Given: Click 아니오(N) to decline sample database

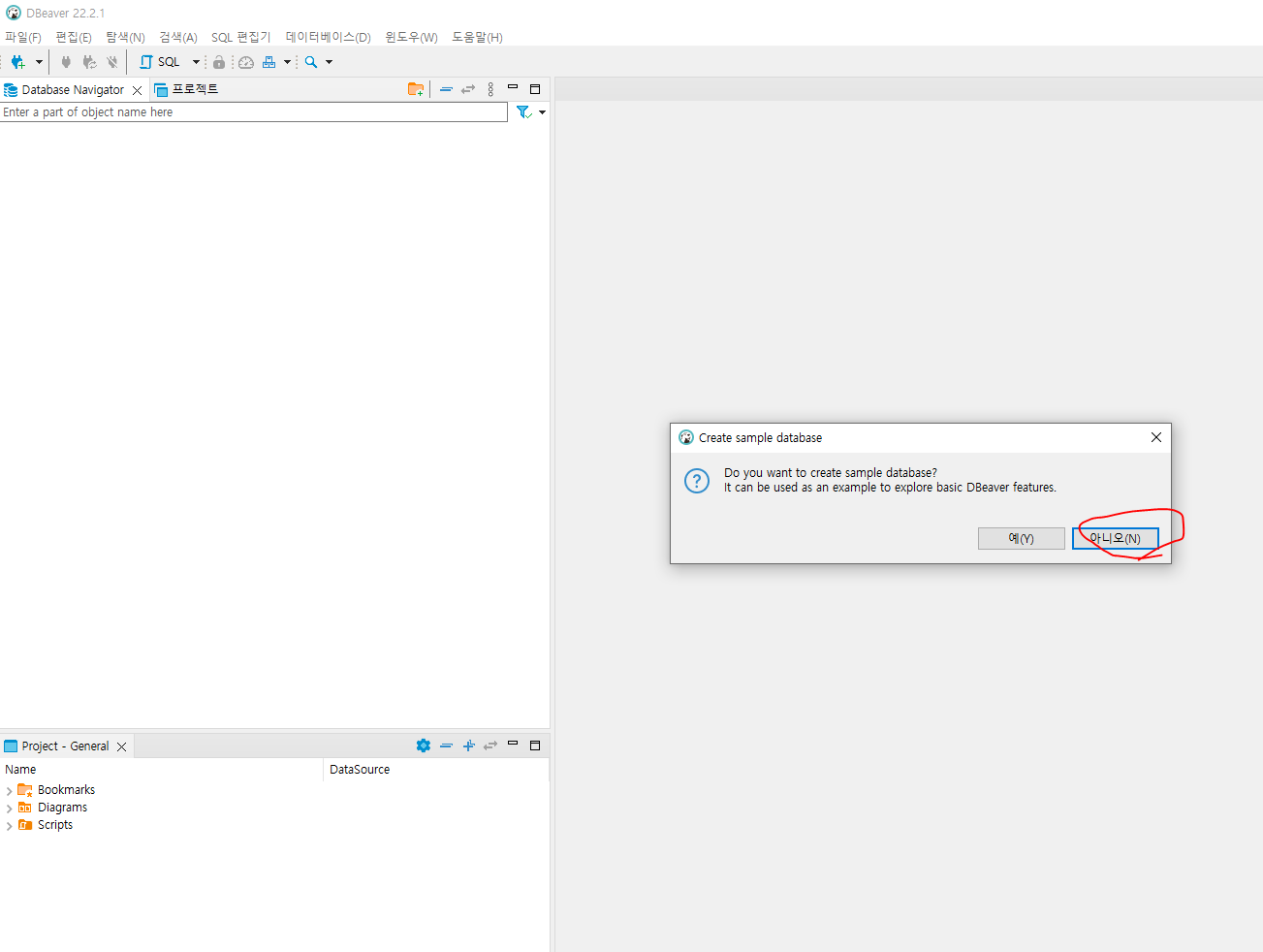Looking at the screenshot, I should [1116, 538].
